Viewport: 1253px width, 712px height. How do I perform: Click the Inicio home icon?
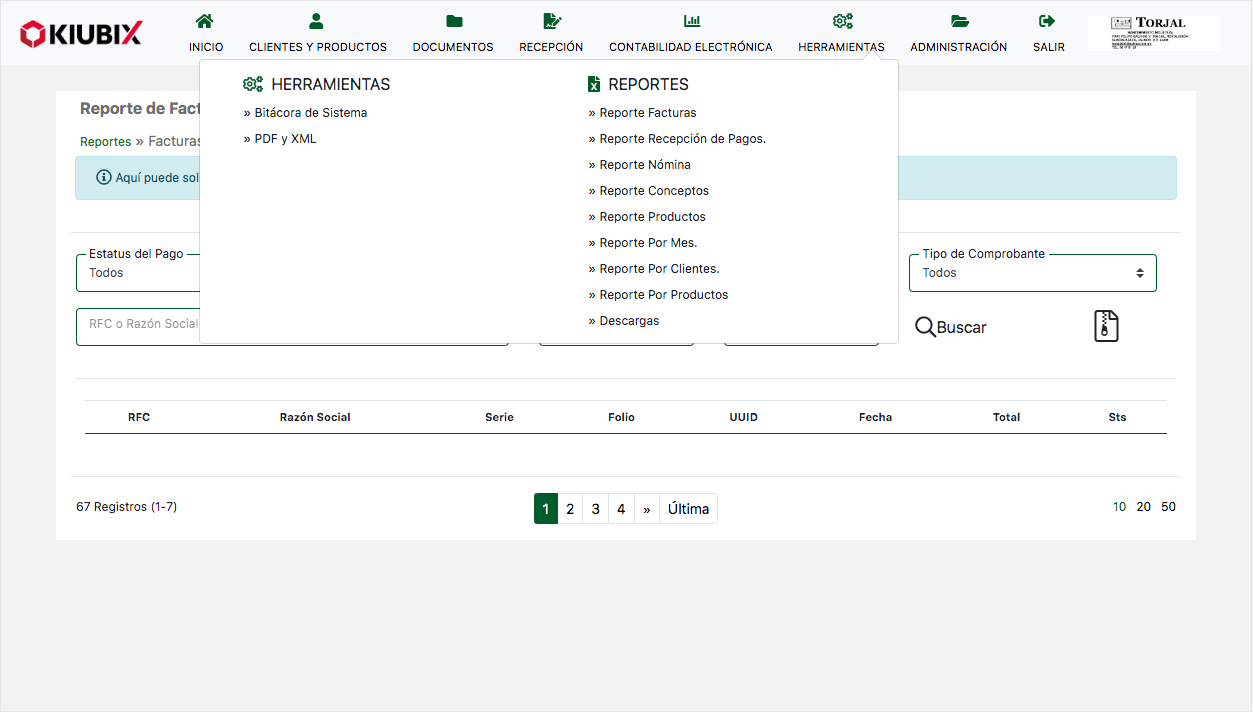(205, 21)
